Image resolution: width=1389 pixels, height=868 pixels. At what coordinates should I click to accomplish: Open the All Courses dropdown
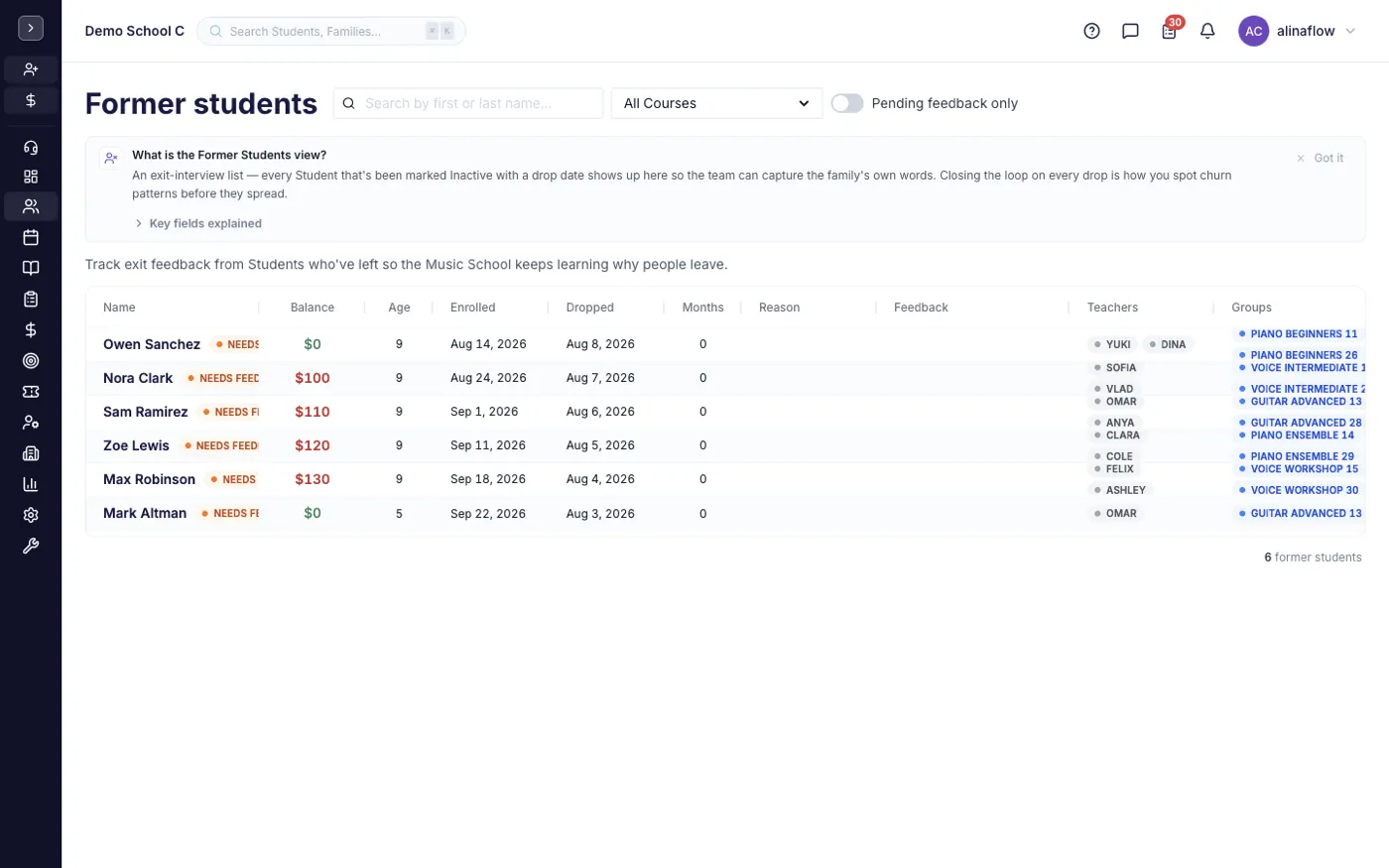[x=716, y=103]
